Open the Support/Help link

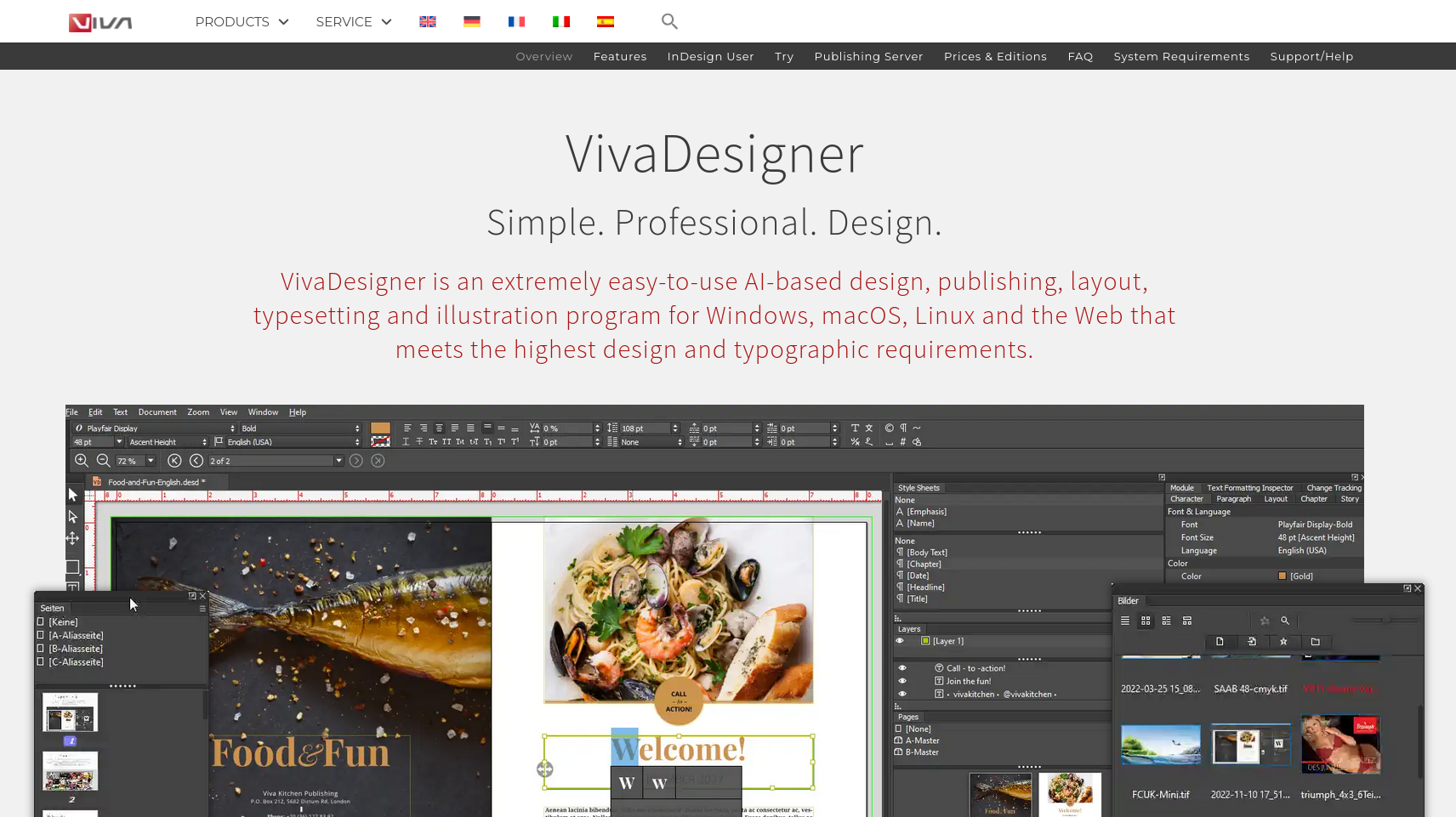click(x=1311, y=56)
